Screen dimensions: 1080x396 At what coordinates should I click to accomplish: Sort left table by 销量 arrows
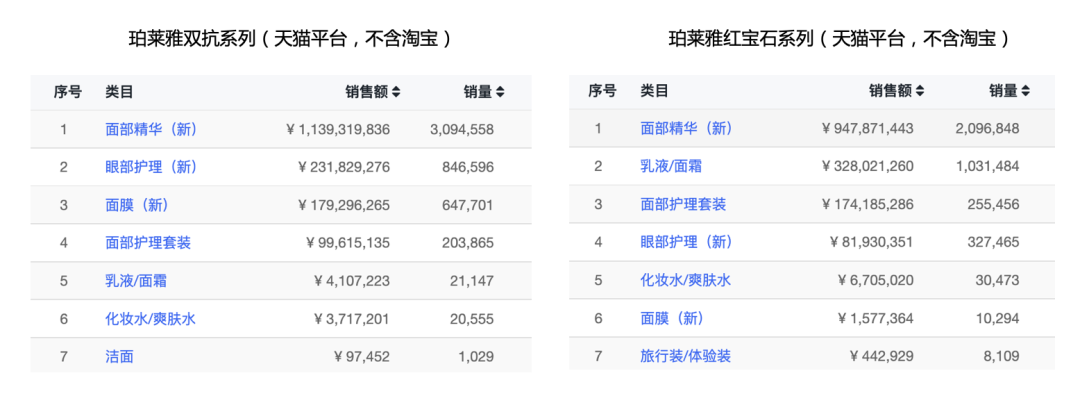click(x=500, y=92)
